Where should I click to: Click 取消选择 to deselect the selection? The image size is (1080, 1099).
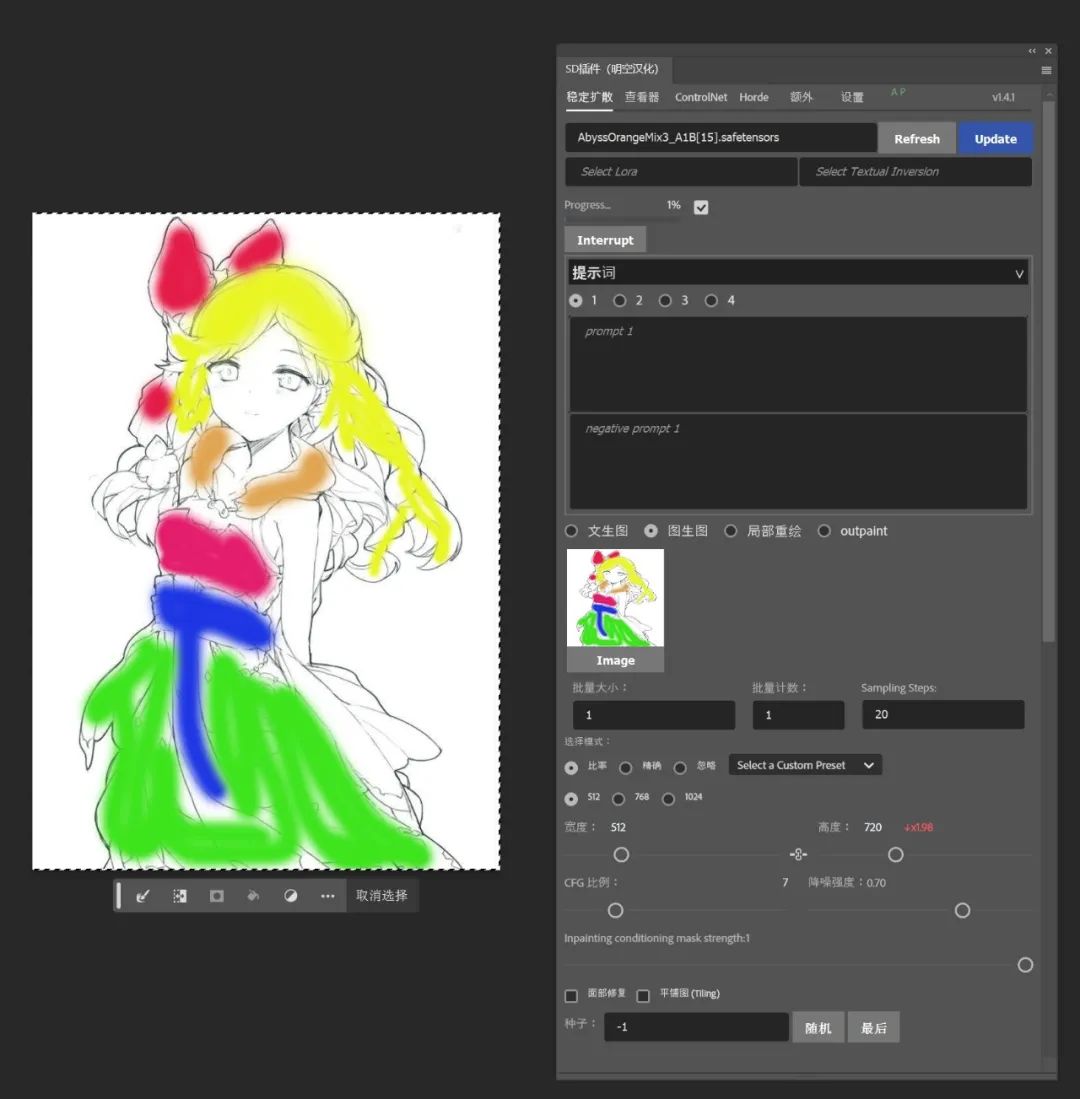(x=382, y=896)
